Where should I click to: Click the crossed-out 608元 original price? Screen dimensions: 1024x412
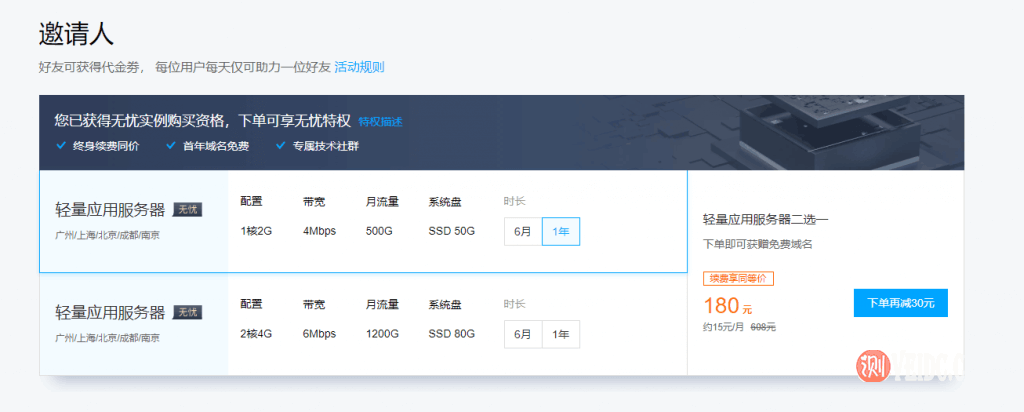point(763,327)
